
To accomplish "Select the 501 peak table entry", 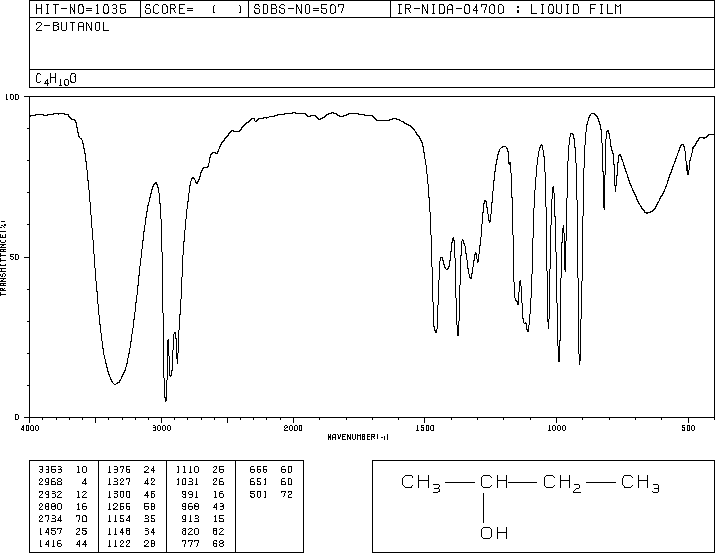I will coord(271,494).
